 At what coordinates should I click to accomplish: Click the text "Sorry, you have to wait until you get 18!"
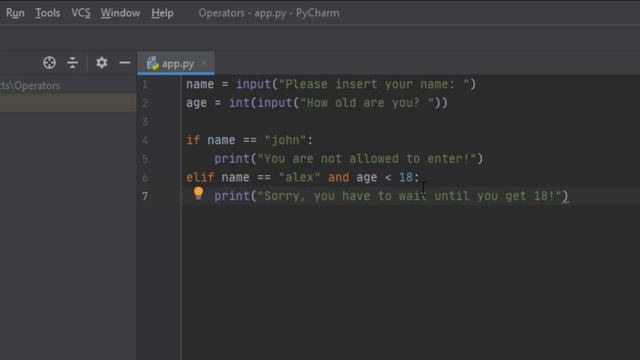[x=409, y=196]
